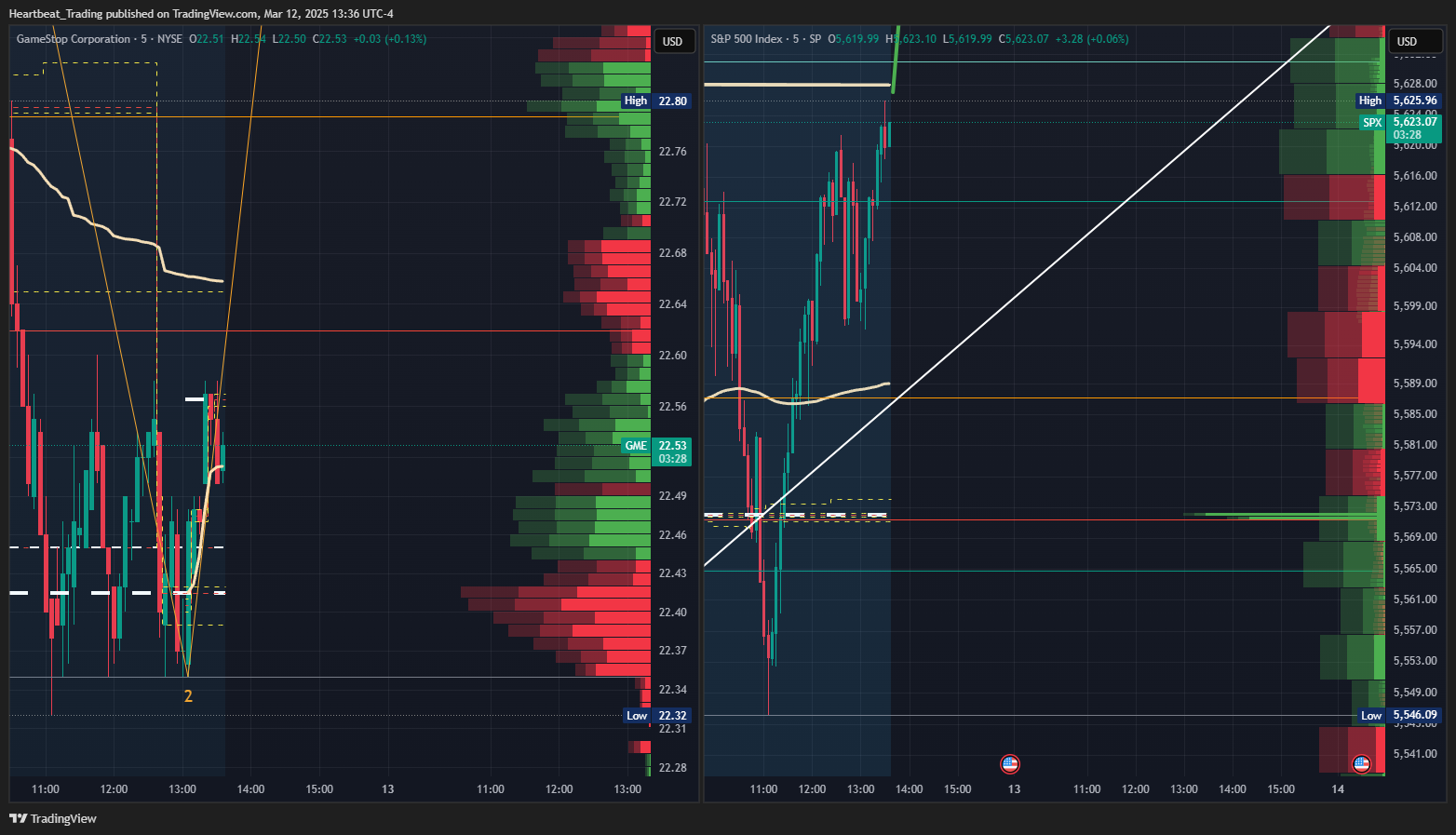This screenshot has width=1456, height=835.
Task: Click the 22.56 price axis label
Action: click(x=672, y=407)
